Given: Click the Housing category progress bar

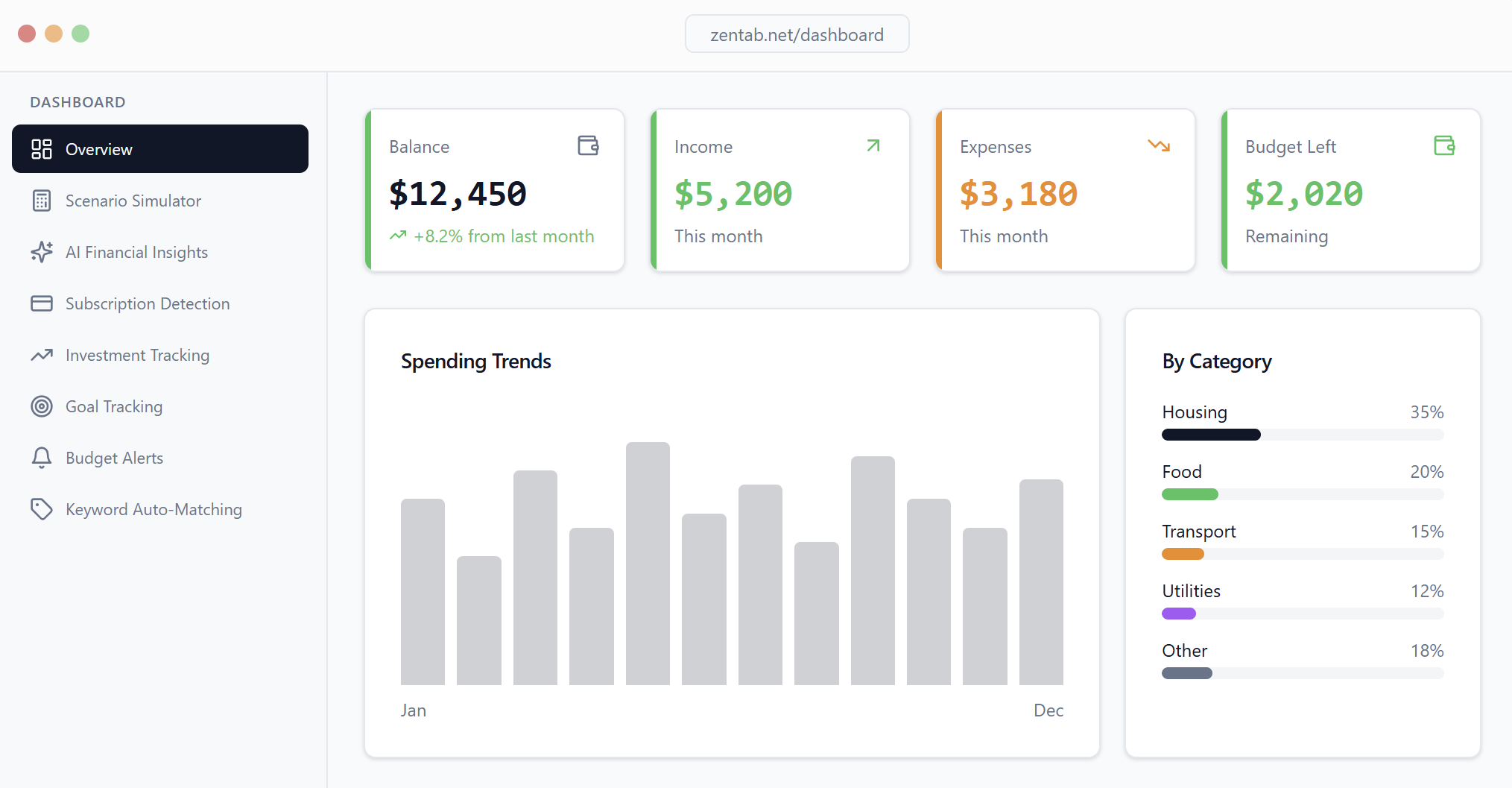Looking at the screenshot, I should pos(1302,435).
